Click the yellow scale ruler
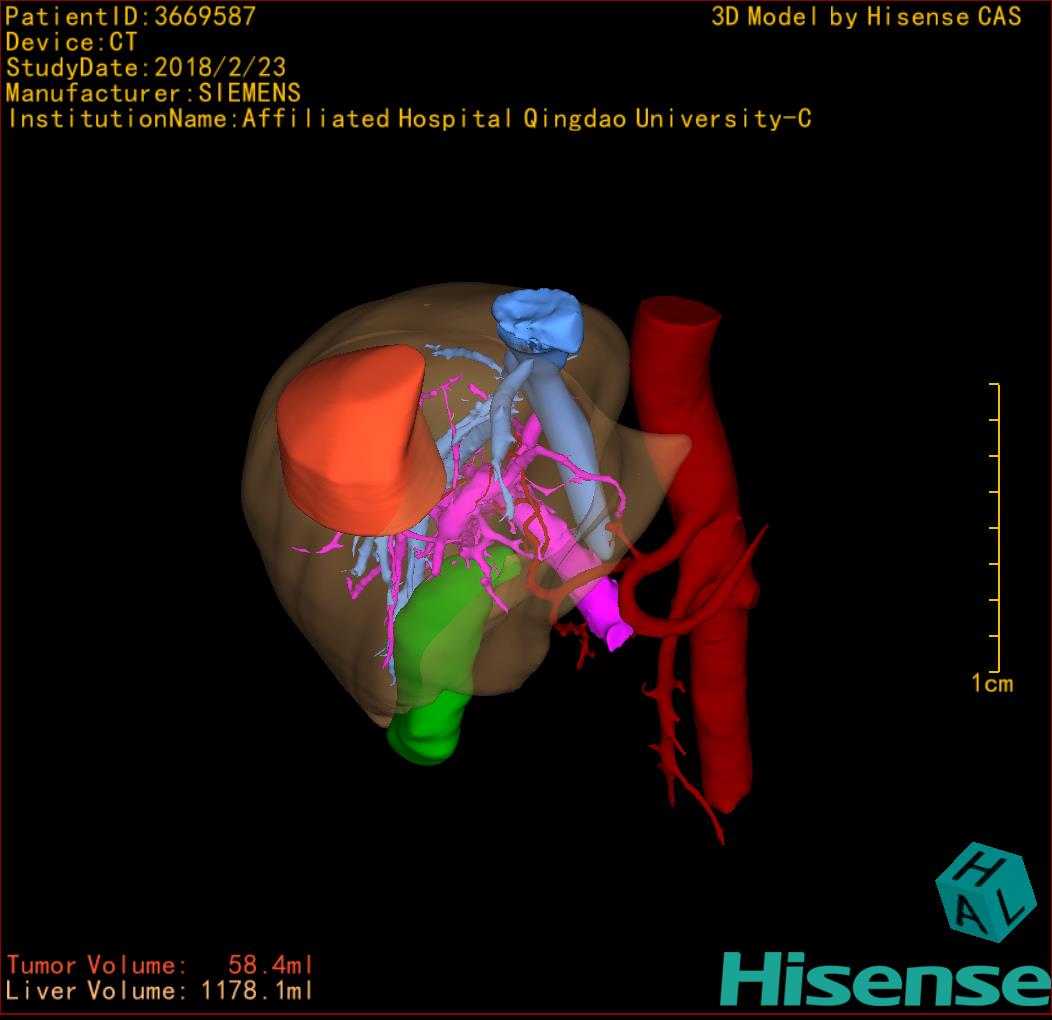Screen dimensions: 1052x1020 click(995, 527)
